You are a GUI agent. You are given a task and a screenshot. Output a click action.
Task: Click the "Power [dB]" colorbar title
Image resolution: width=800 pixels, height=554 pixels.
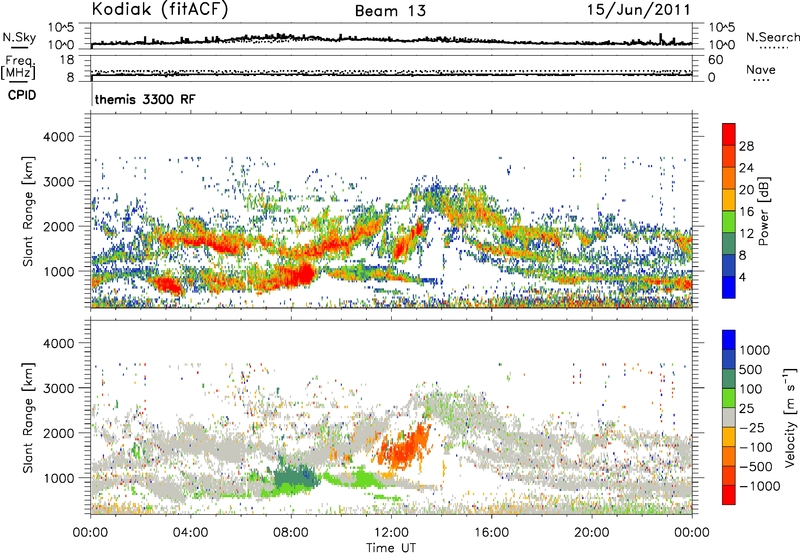click(x=763, y=211)
